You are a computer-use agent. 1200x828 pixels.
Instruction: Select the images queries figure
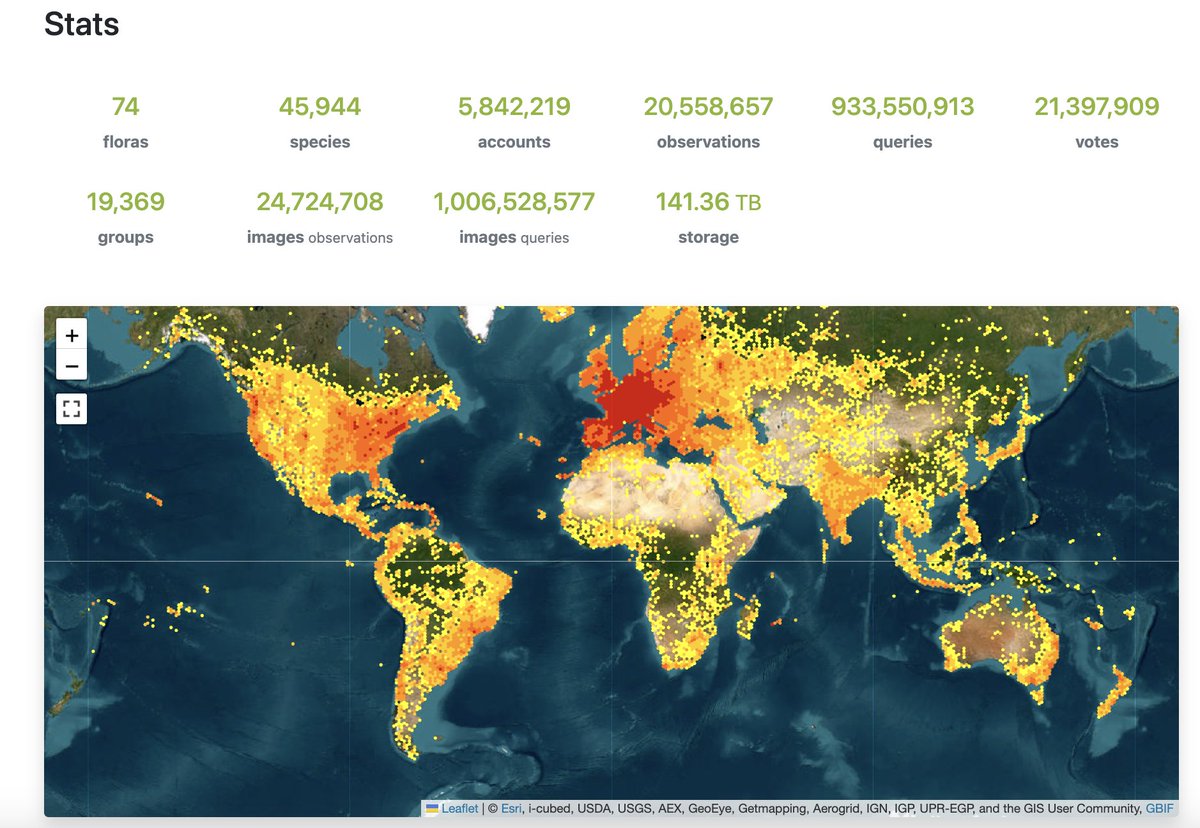click(514, 200)
